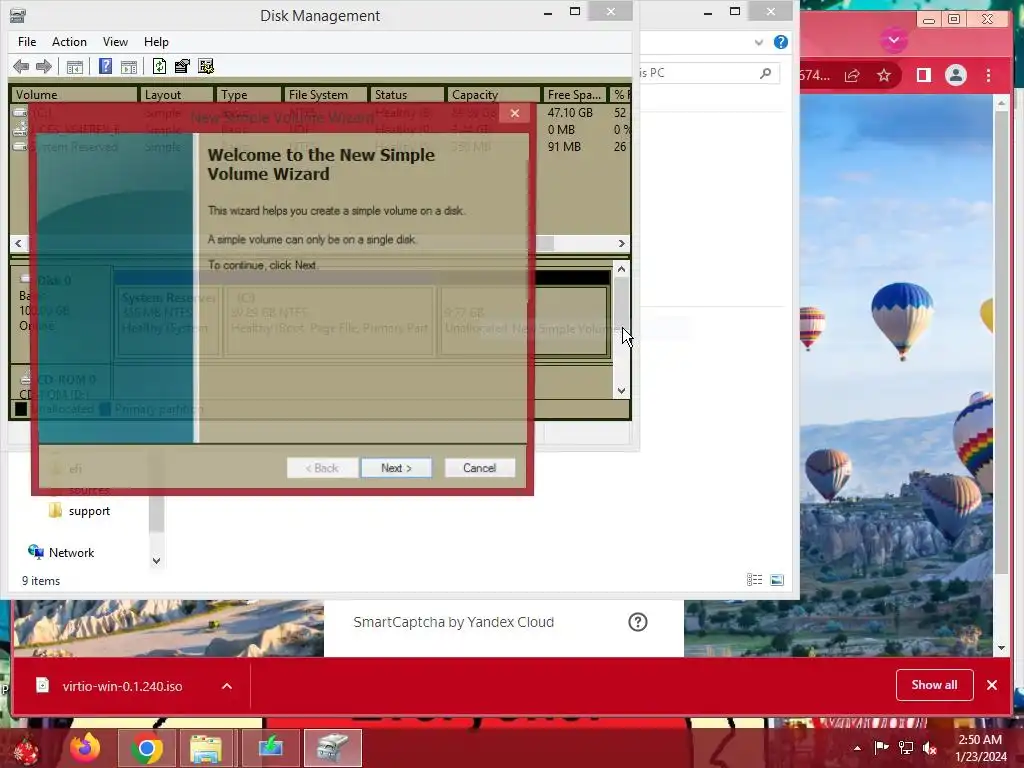The image size is (1024, 768).
Task: Click Chrome page scroll down arrow
Action: (1002, 647)
